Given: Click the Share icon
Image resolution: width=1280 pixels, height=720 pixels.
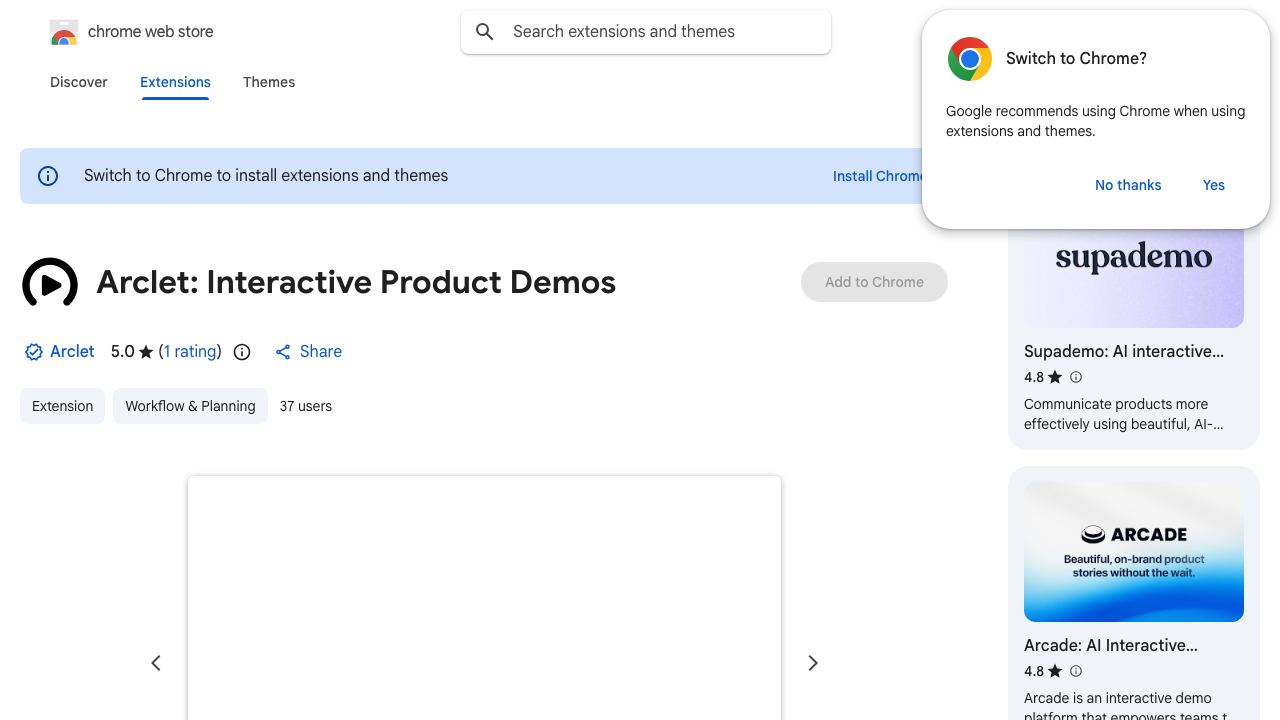Looking at the screenshot, I should point(283,352).
